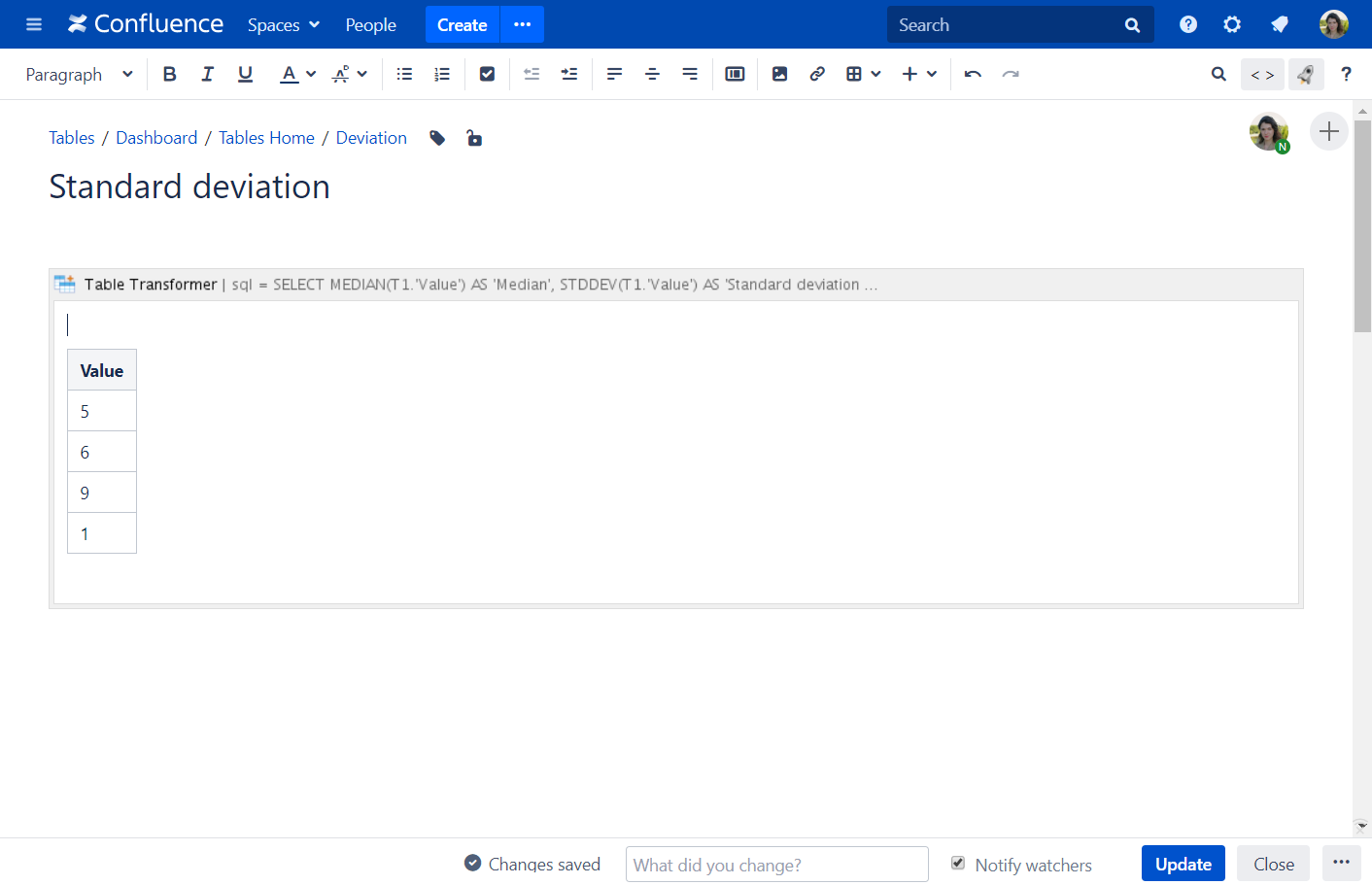The width and height of the screenshot is (1372, 885).
Task: Toggle the source editor button
Action: [1262, 75]
